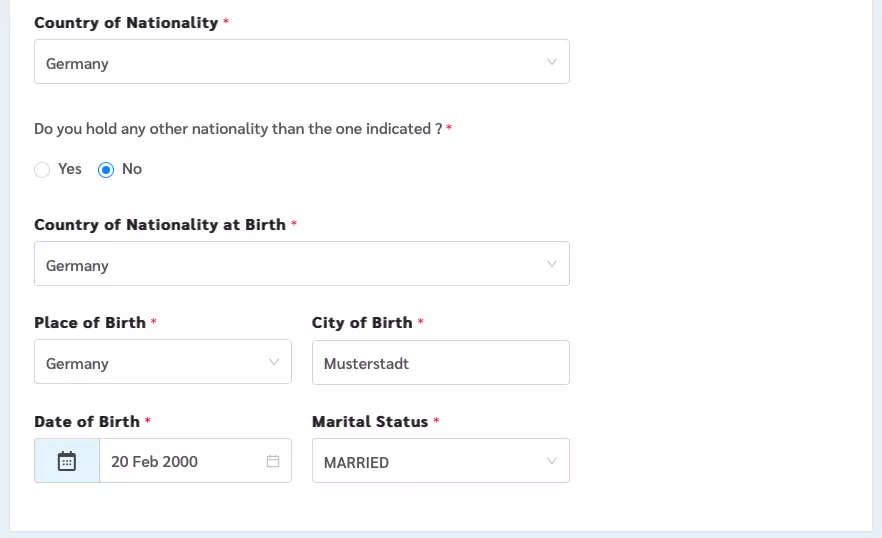Select Yes for holding other nationality
882x538 pixels.
tap(42, 169)
